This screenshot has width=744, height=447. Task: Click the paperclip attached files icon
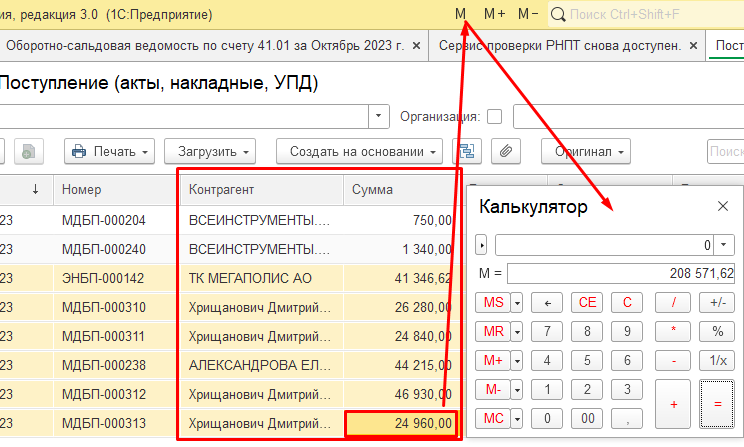[x=506, y=151]
